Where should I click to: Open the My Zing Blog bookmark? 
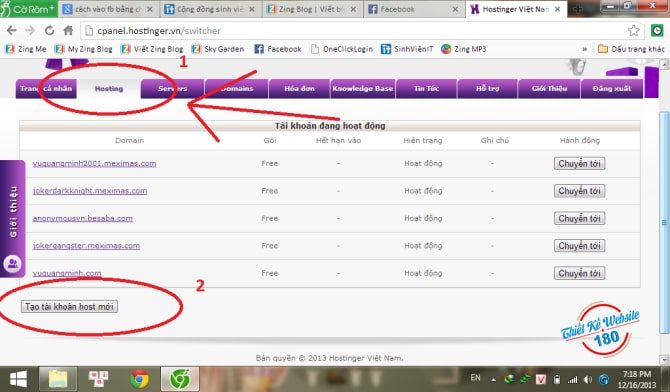coord(84,49)
